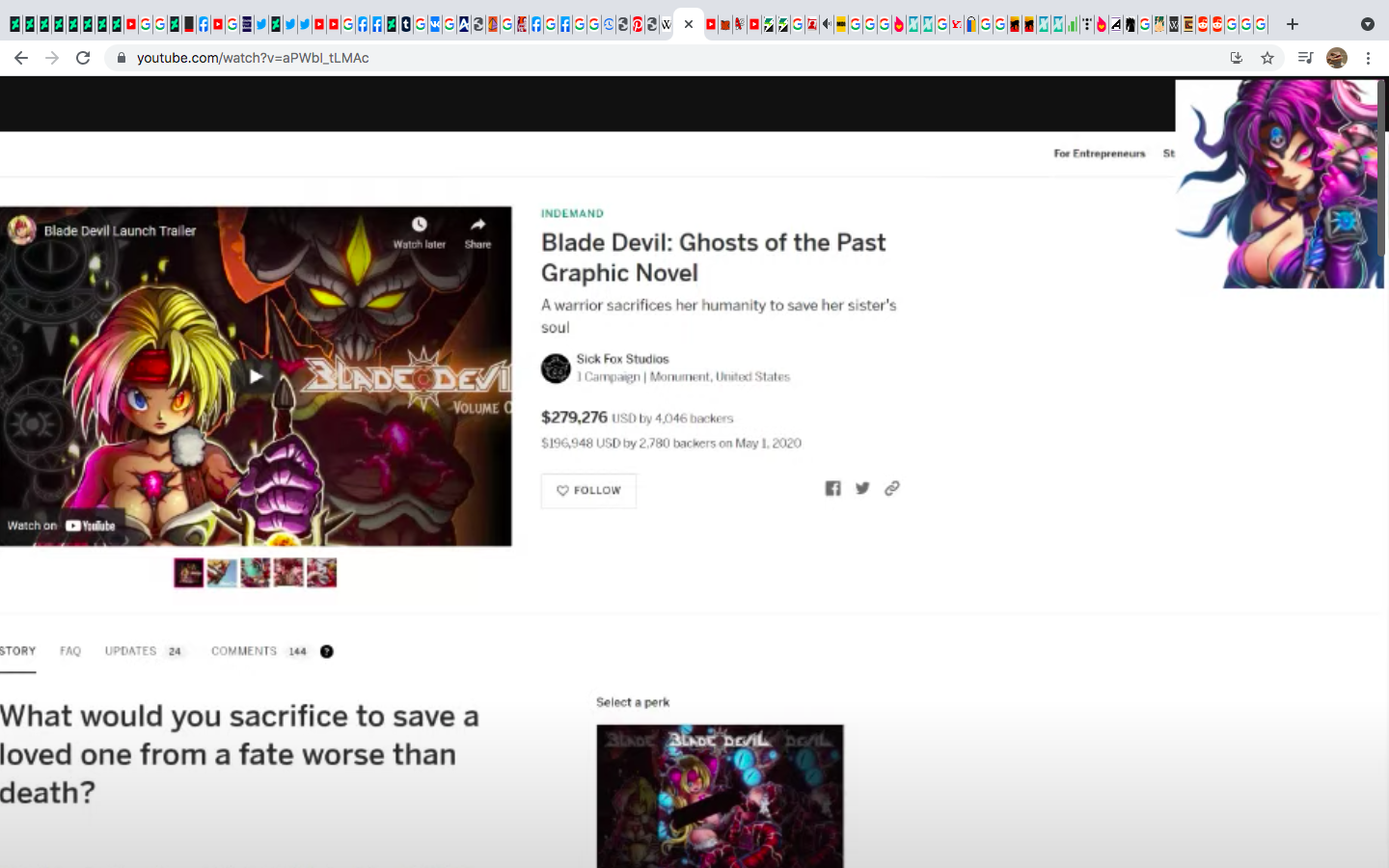
Task: Select the first gallery thumbnail
Action: point(189,573)
